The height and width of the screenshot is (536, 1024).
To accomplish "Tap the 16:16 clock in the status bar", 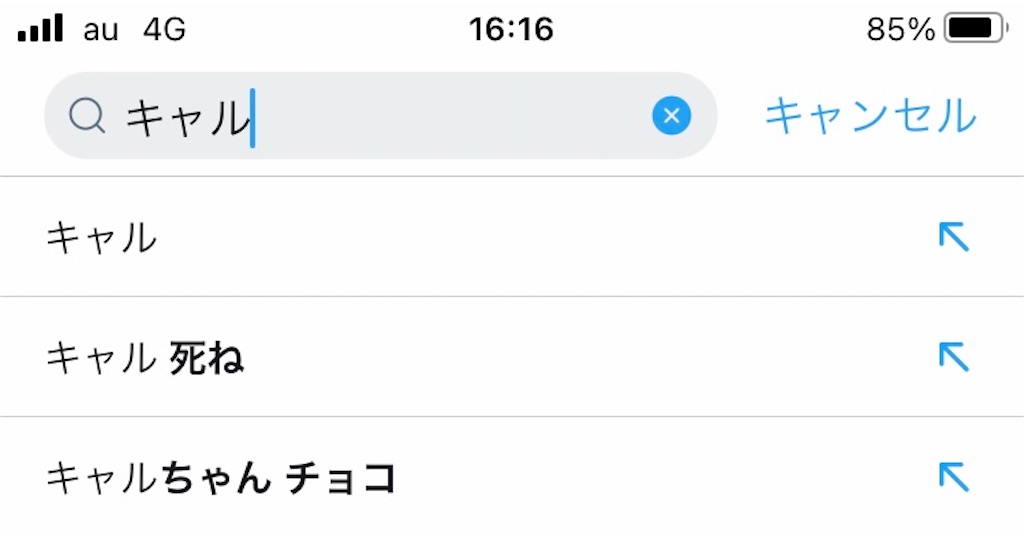I will tap(511, 30).
